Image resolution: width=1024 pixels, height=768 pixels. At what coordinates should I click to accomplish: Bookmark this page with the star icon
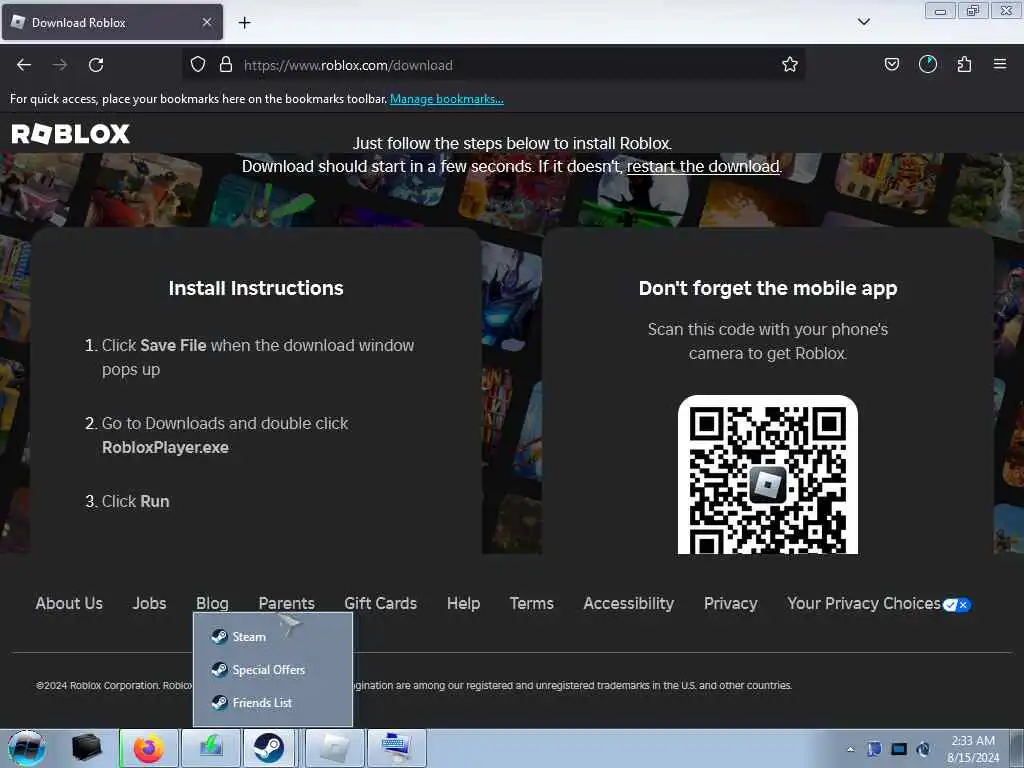click(x=790, y=64)
